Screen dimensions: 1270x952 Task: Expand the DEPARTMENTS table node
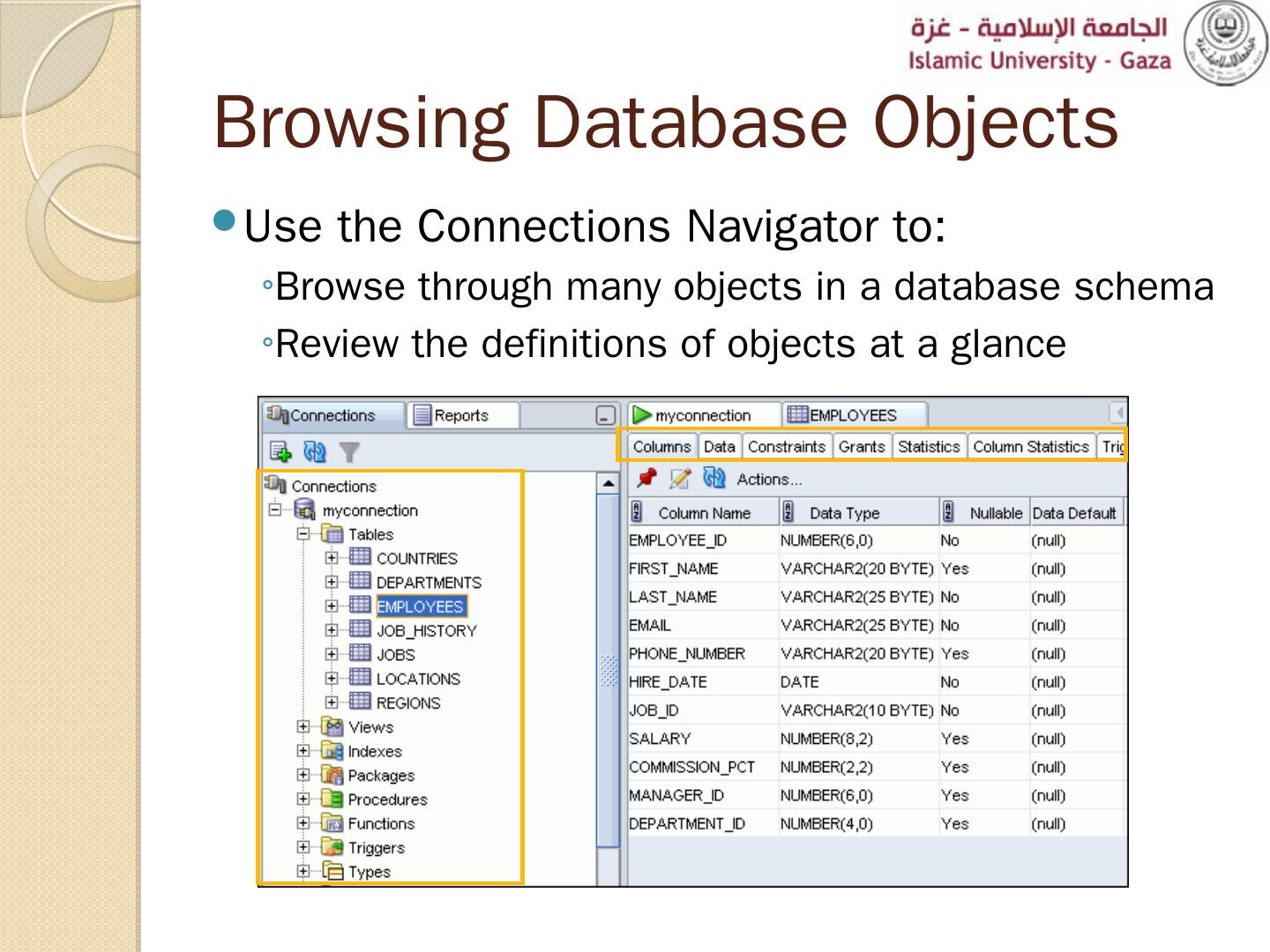pyautogui.click(x=332, y=582)
